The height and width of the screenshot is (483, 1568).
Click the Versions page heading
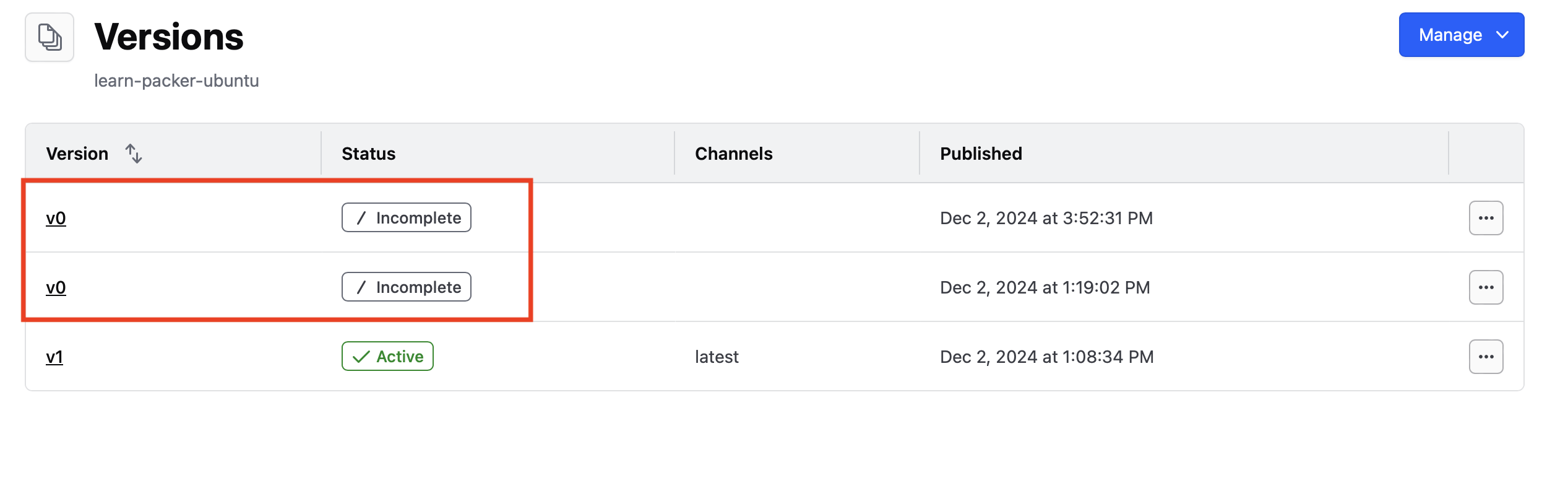pos(169,37)
